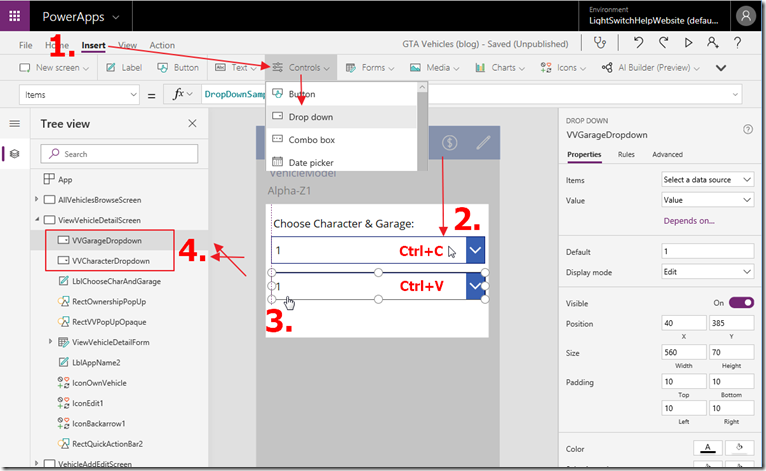Expand the formula bar chevron
This screenshot has width=766, height=471.
(x=735, y=94)
